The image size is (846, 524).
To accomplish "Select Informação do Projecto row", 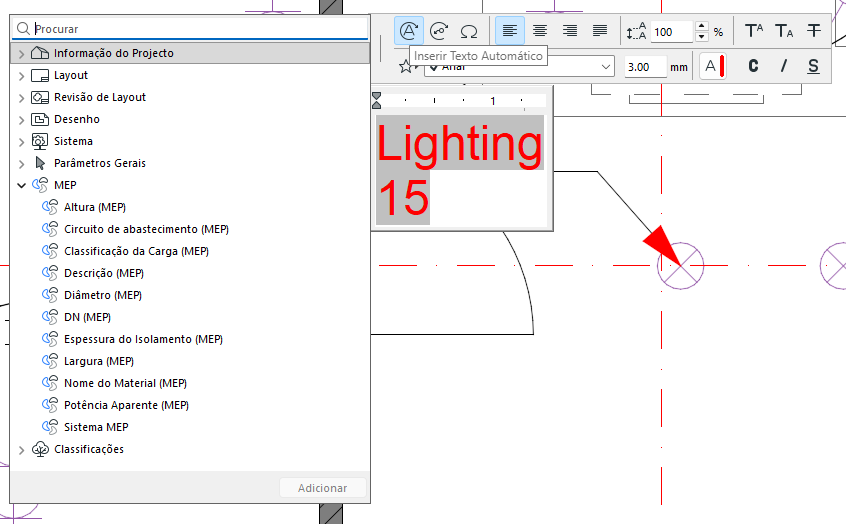I will (x=190, y=53).
